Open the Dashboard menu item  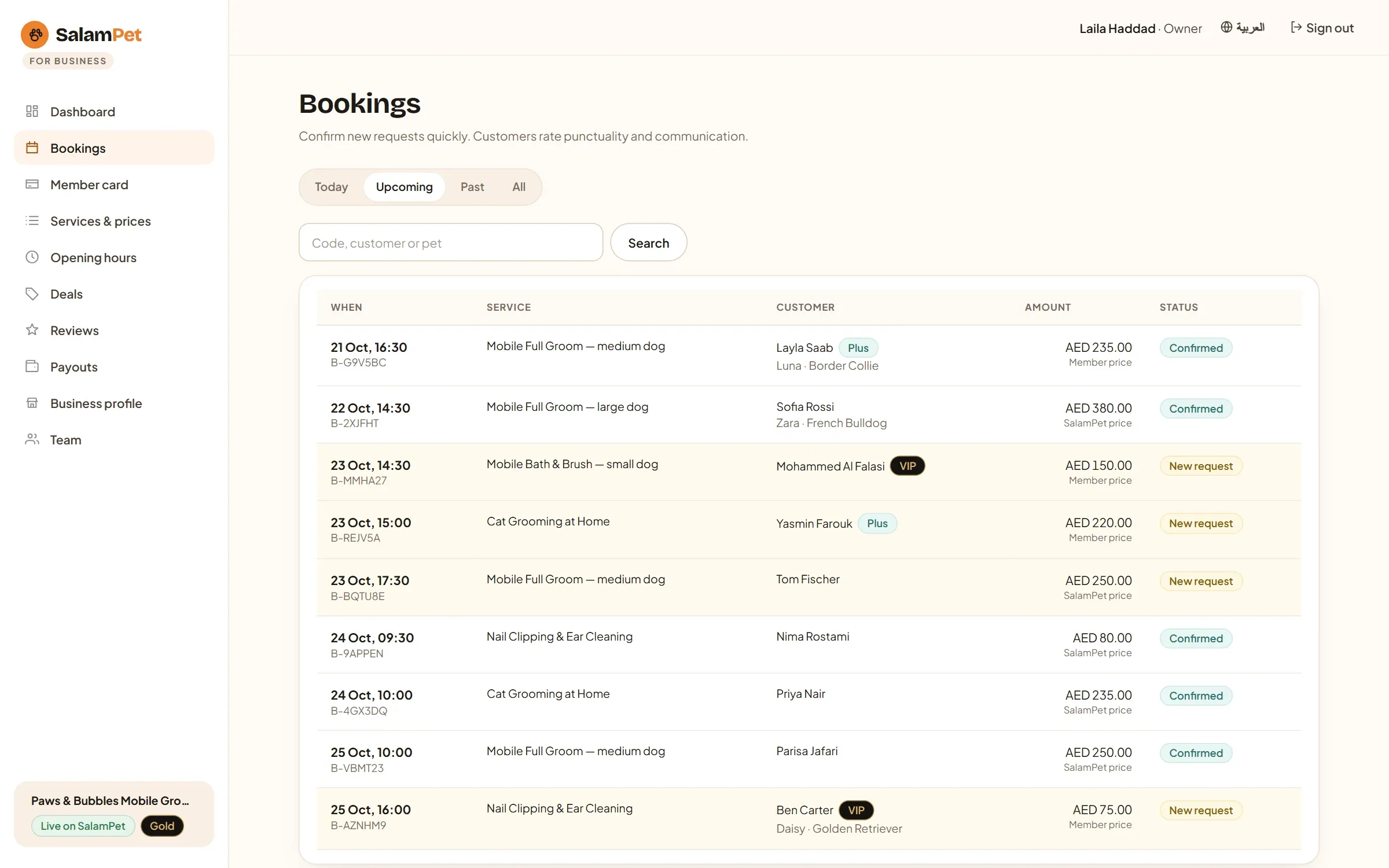click(x=114, y=111)
